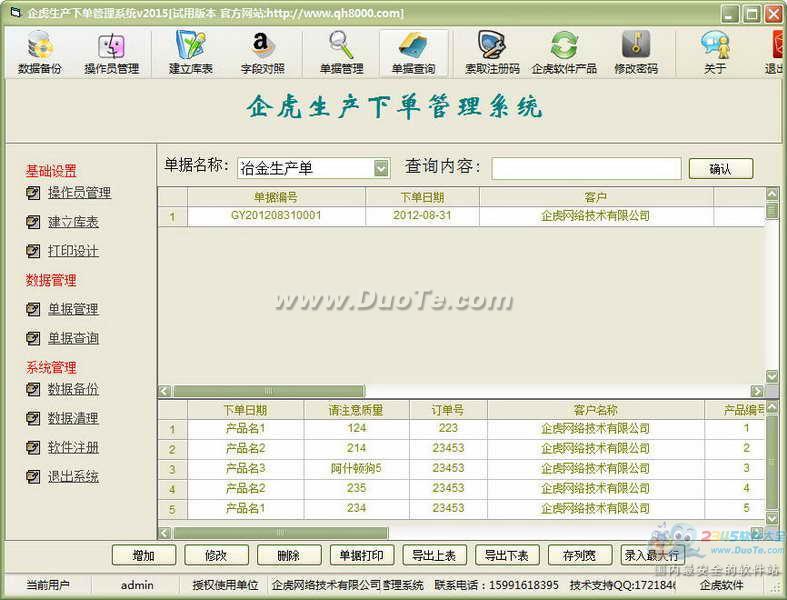Select 单据查询 toolbar icon

click(414, 53)
